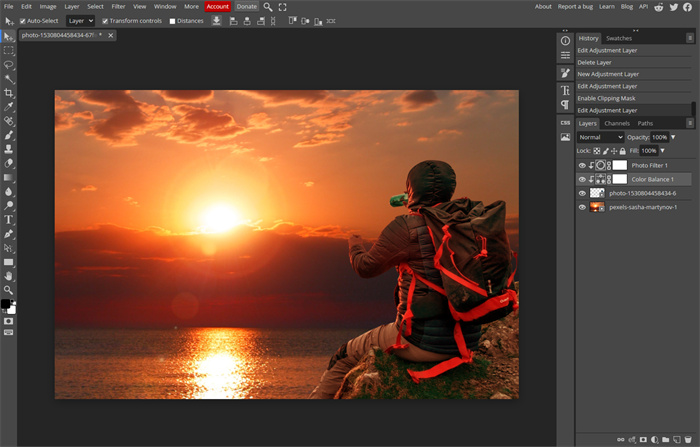This screenshot has height=447, width=700.
Task: Open the Layer auto-select target dropdown
Action: (x=80, y=20)
